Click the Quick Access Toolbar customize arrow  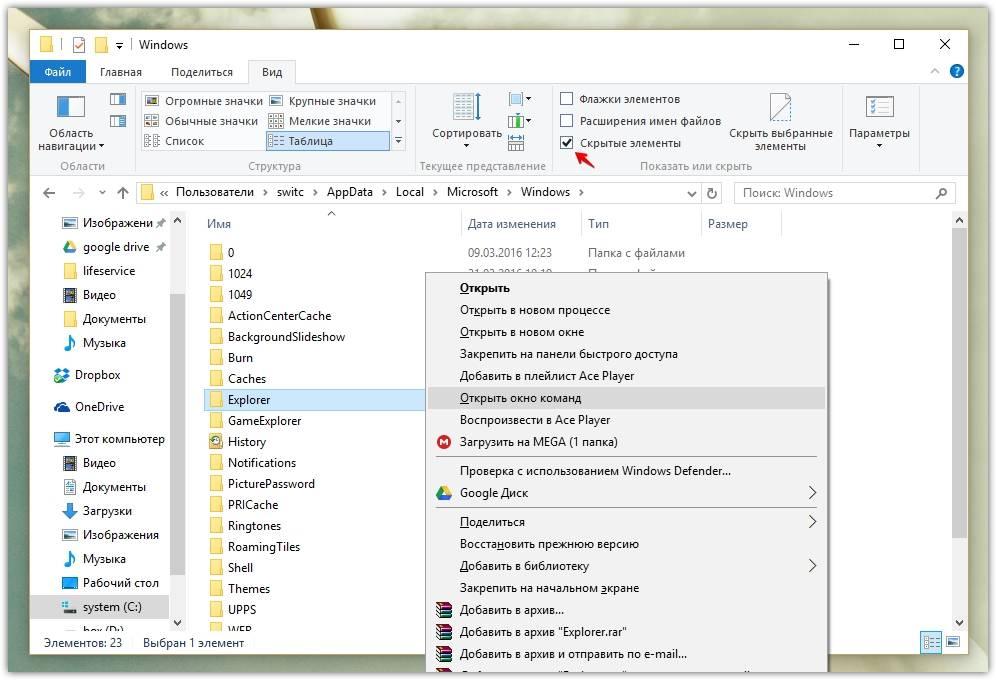click(119, 45)
